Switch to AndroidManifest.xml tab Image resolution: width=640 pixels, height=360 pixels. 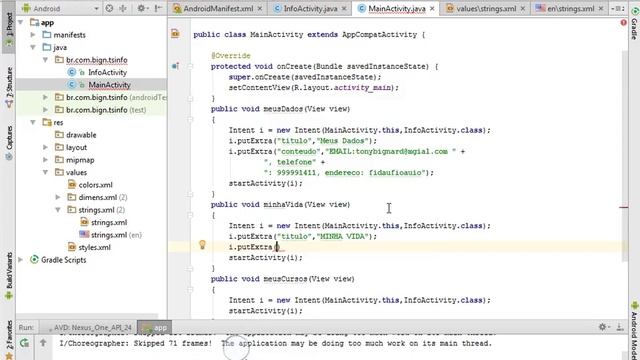(218, 9)
